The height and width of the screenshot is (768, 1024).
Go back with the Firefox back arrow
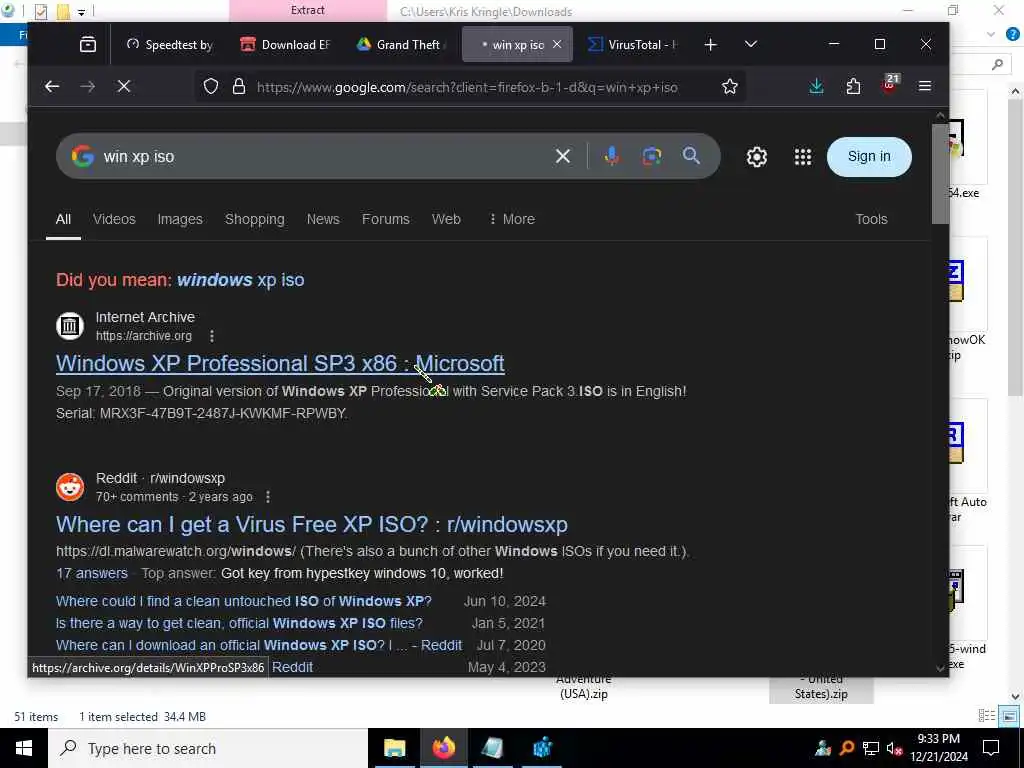(52, 86)
